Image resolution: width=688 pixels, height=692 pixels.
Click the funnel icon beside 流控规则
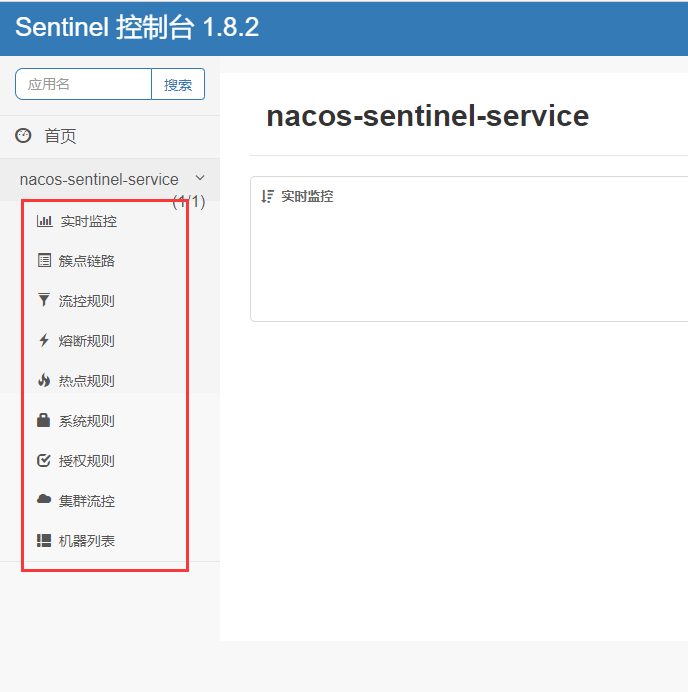pyautogui.click(x=44, y=300)
